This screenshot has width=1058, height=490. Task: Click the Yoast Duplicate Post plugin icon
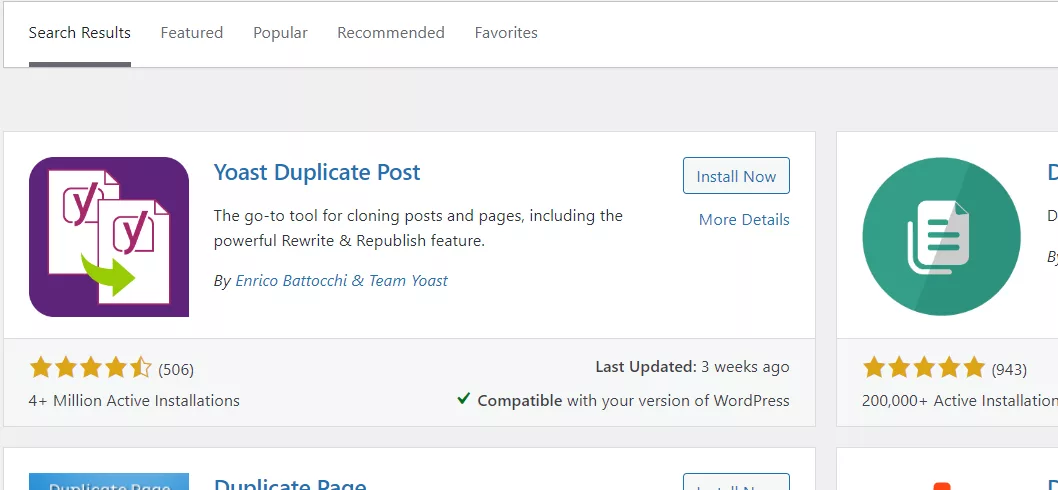109,237
